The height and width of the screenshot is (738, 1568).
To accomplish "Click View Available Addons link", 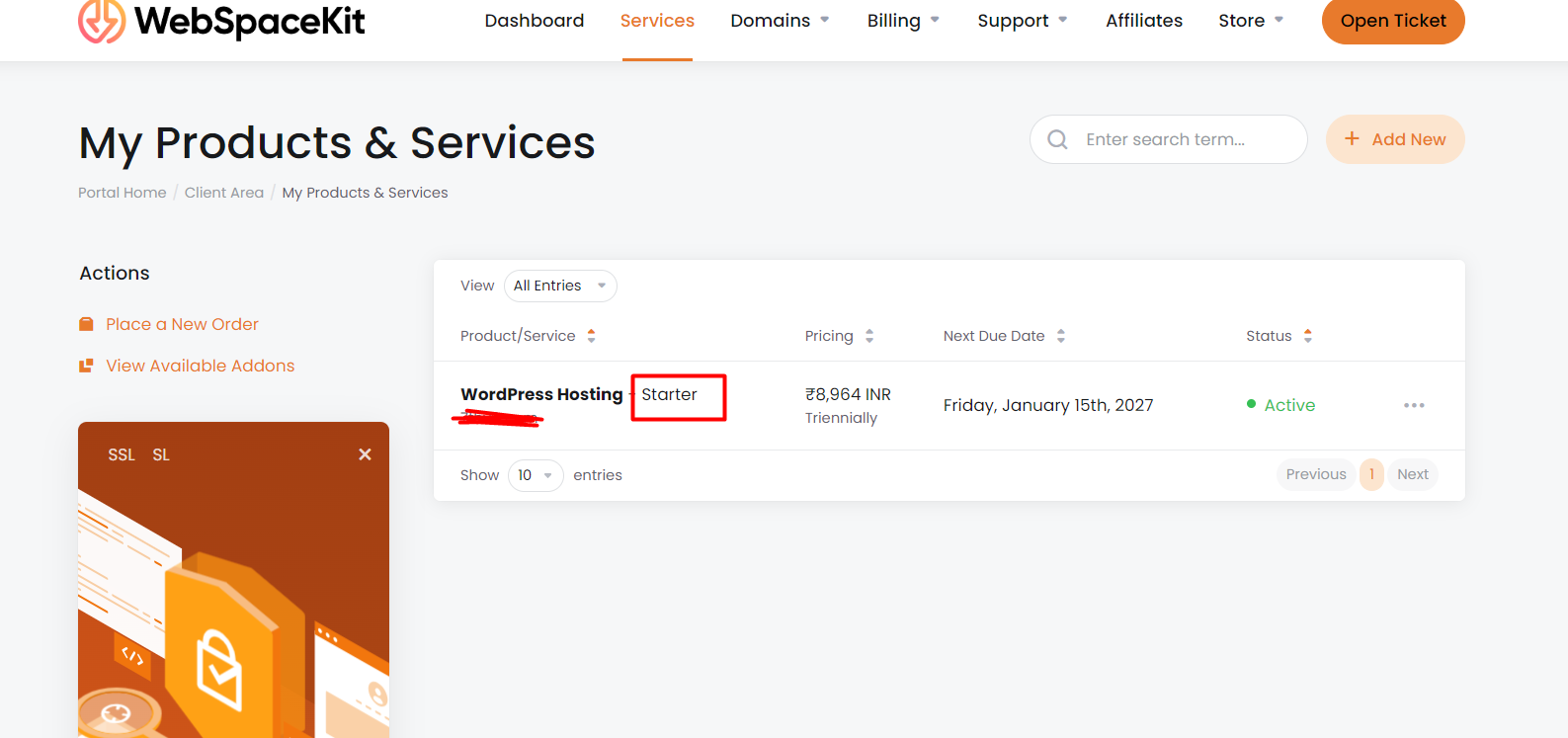I will pyautogui.click(x=201, y=366).
